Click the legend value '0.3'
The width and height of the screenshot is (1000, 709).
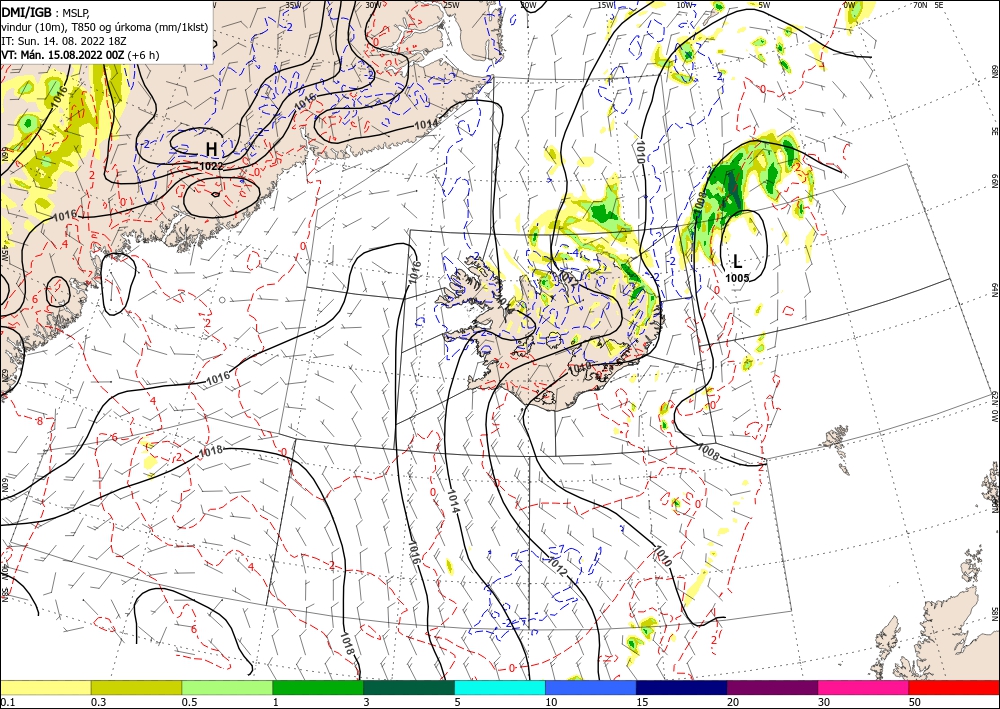click(x=98, y=702)
